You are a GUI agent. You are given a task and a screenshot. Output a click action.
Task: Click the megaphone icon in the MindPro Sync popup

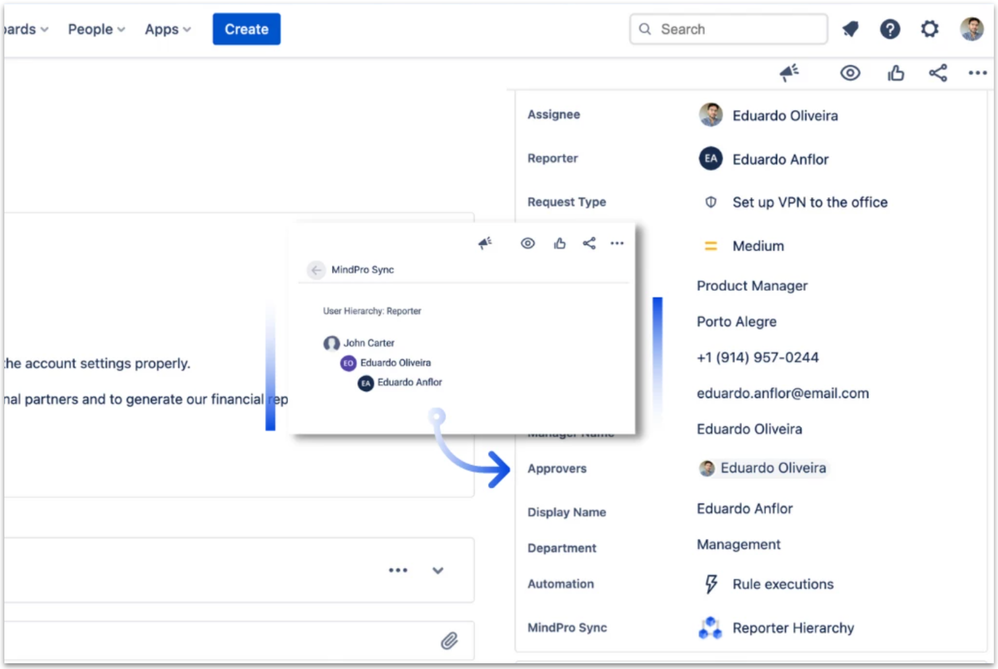[485, 243]
